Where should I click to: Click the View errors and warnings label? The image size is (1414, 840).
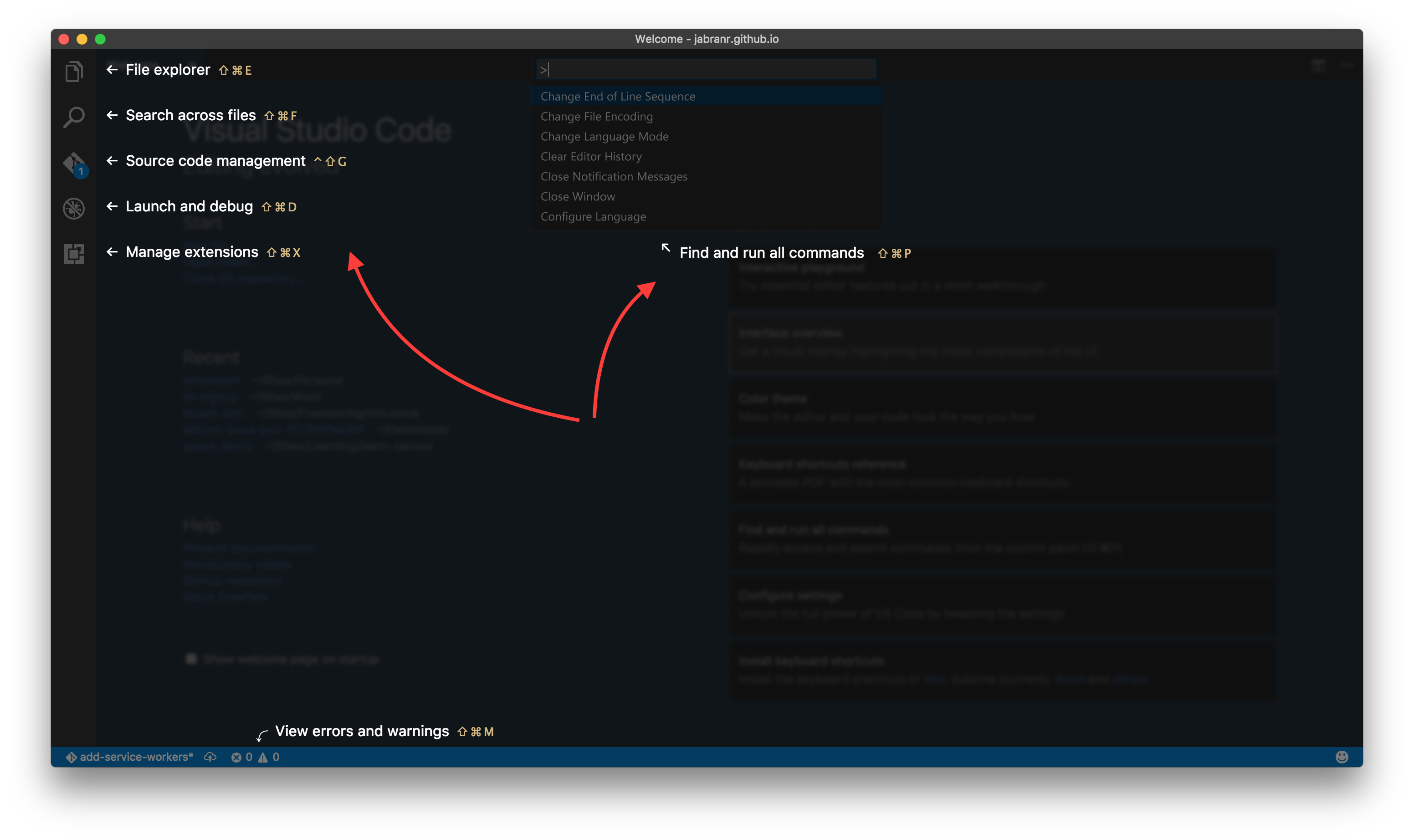[362, 731]
